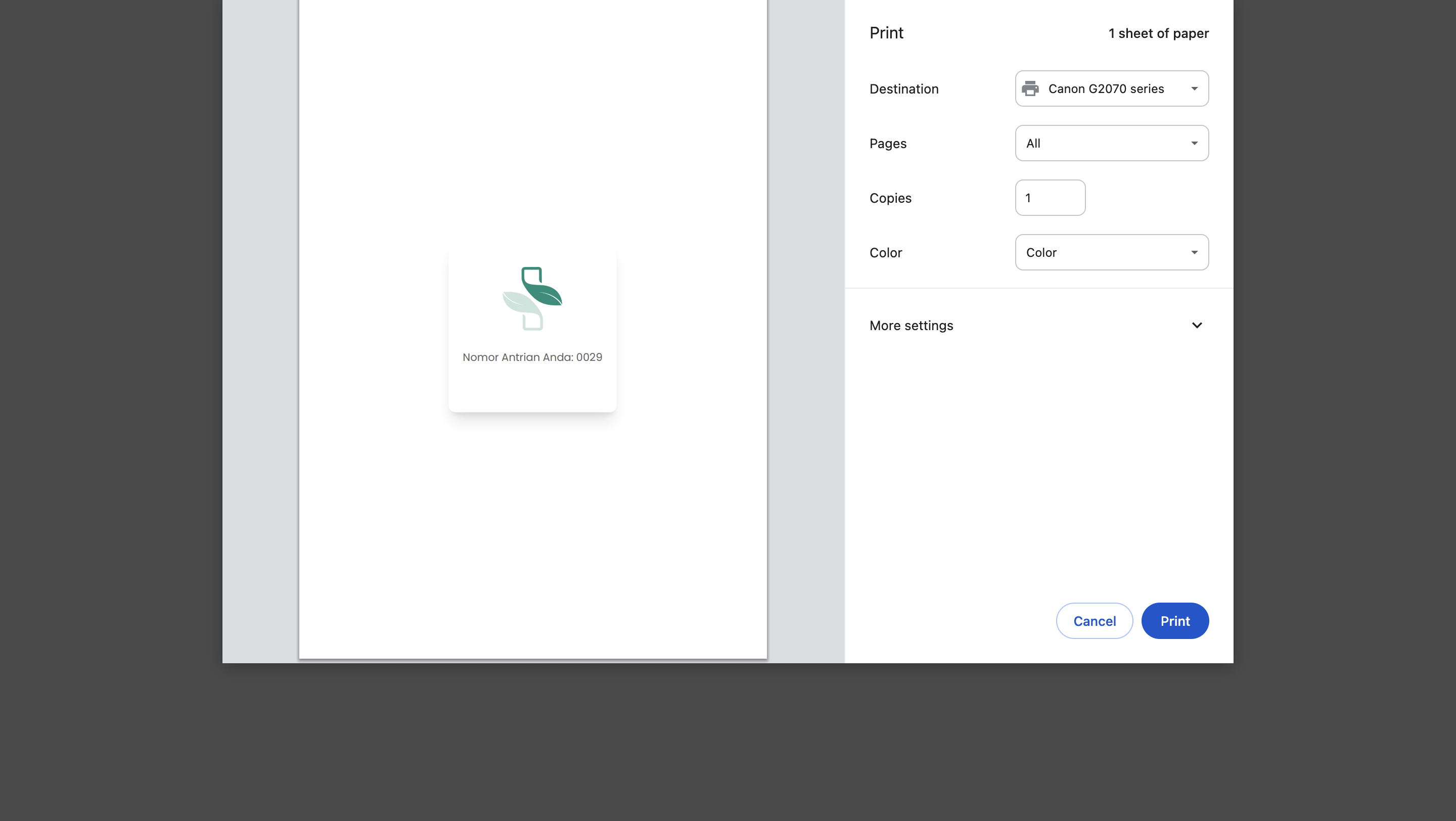Click the Copies number field
Image resolution: width=1456 pixels, height=821 pixels.
click(1050, 198)
